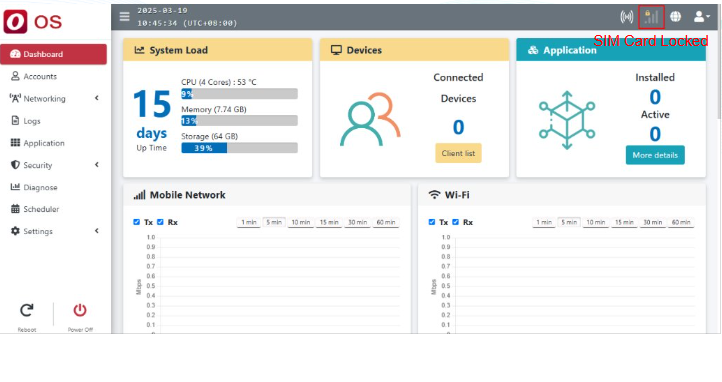This screenshot has width=722, height=382.
Task: Select 10 min range for Mobile Network
Action: point(301,222)
